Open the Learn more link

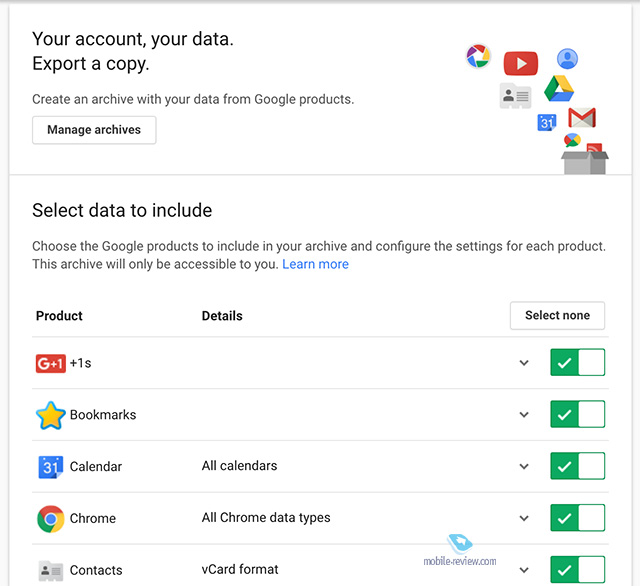[315, 264]
